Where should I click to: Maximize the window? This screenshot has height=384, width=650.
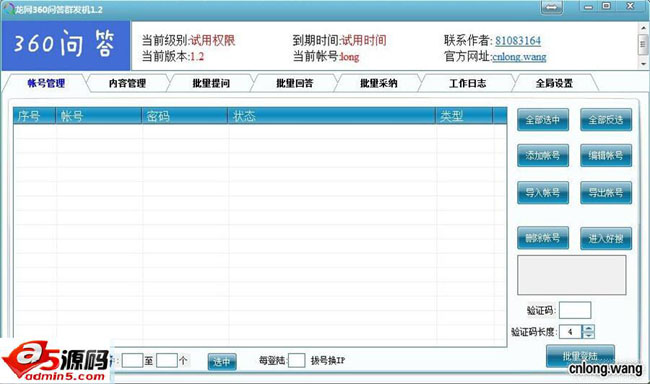pos(606,7)
